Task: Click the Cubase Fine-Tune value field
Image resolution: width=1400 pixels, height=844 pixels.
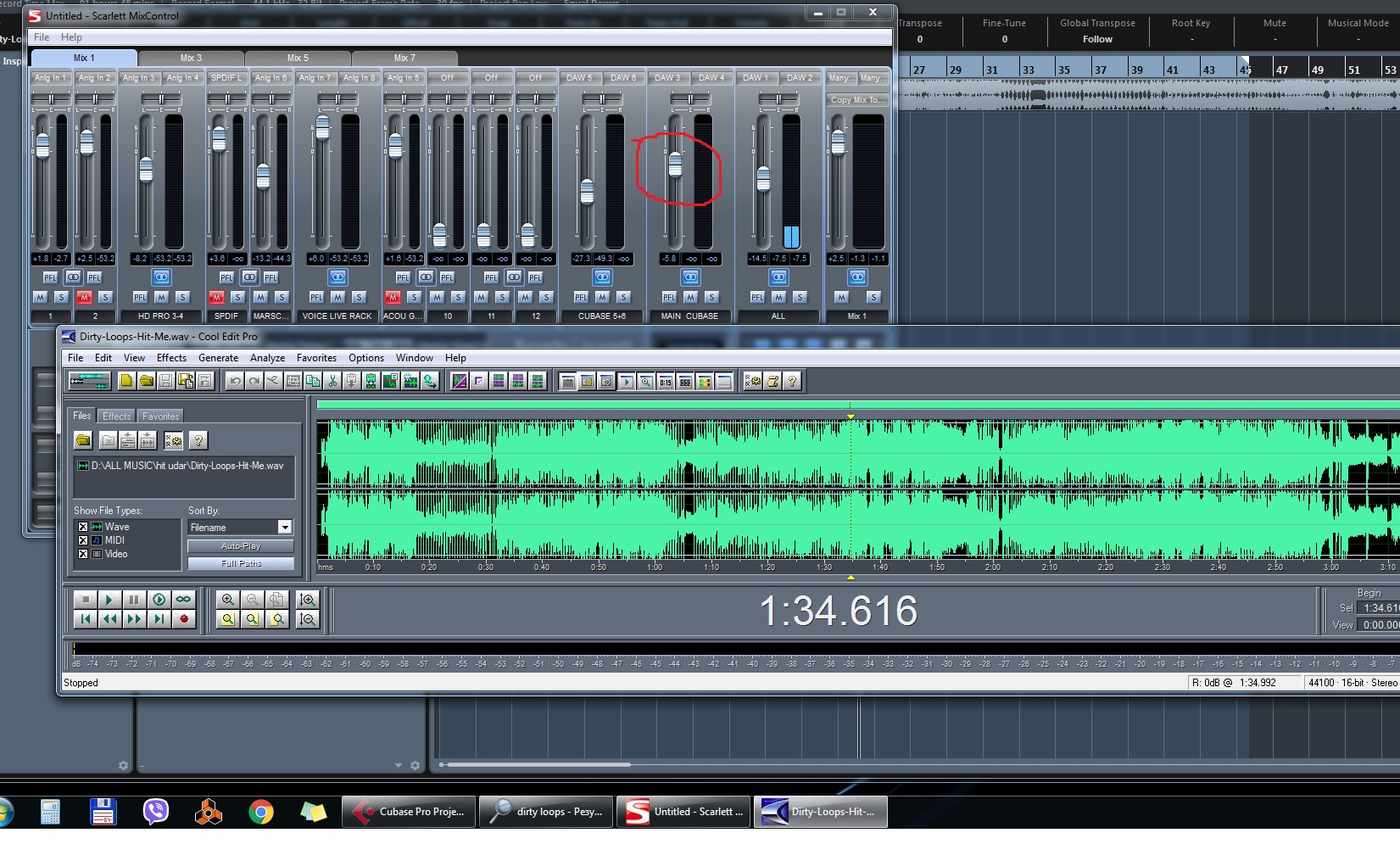Action: 1005,39
